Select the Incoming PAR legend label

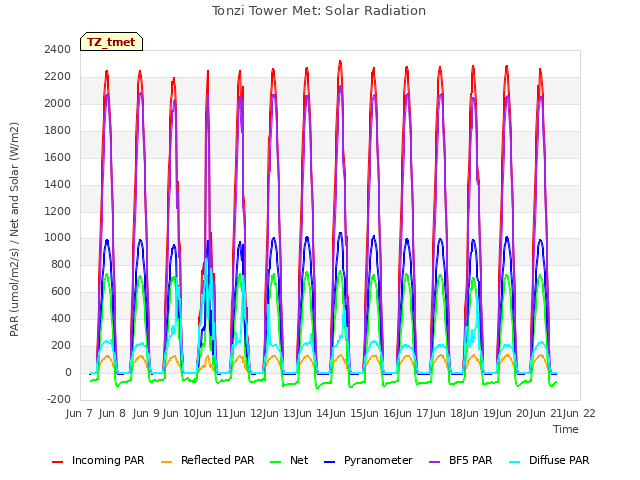(x=108, y=460)
